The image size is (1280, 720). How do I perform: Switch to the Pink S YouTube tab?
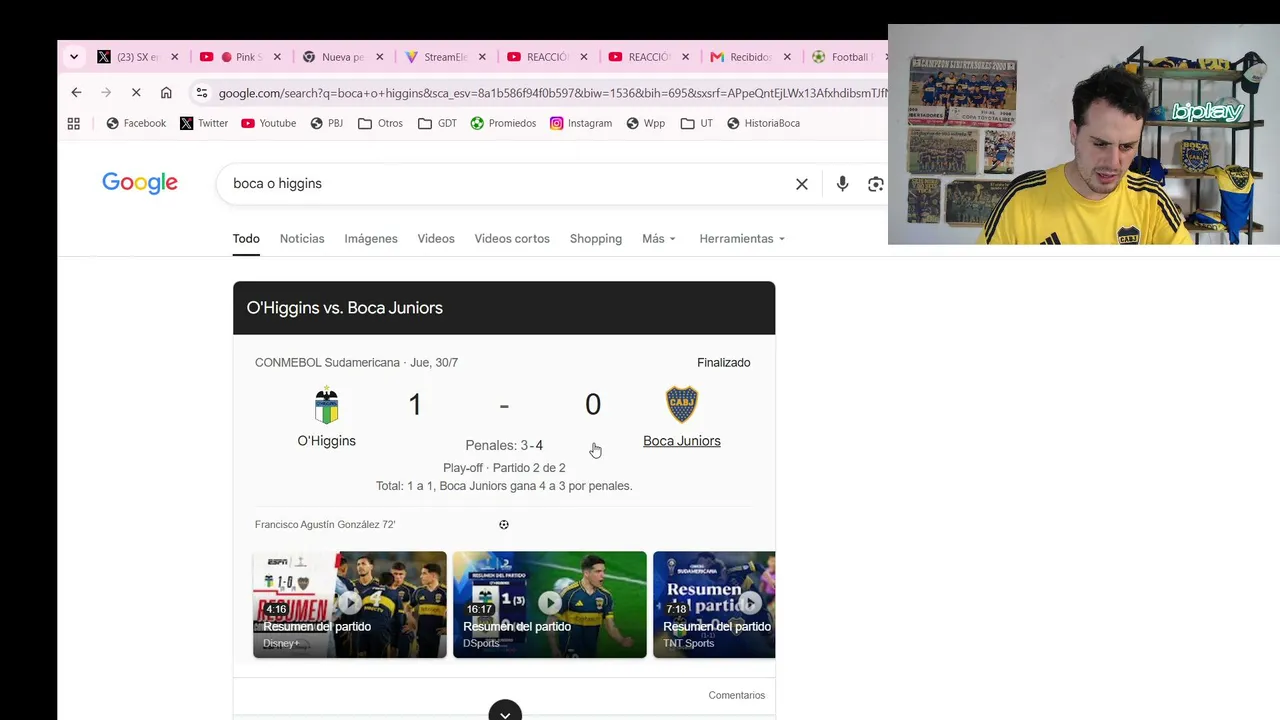(x=241, y=57)
